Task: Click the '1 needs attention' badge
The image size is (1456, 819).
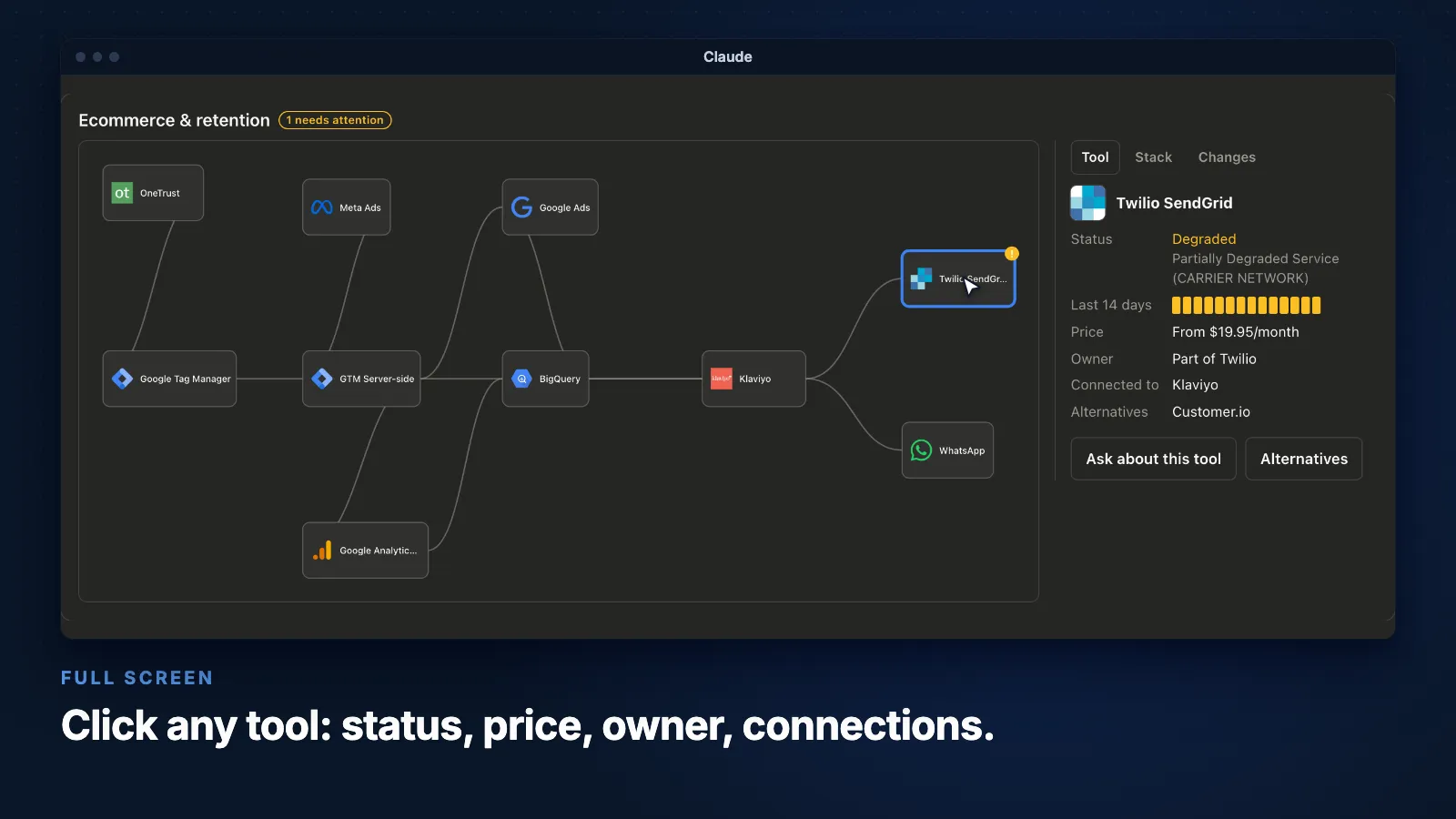Action: point(335,120)
